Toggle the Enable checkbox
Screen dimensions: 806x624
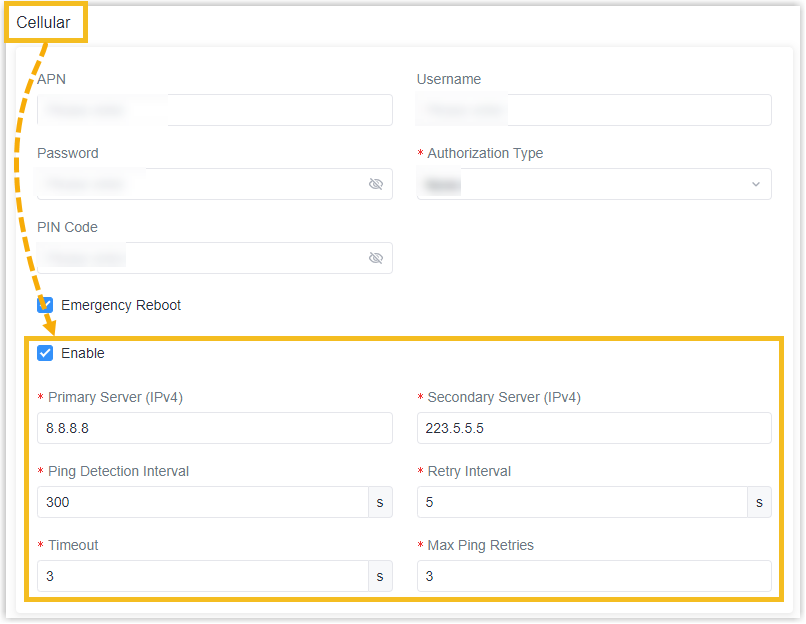[x=45, y=353]
